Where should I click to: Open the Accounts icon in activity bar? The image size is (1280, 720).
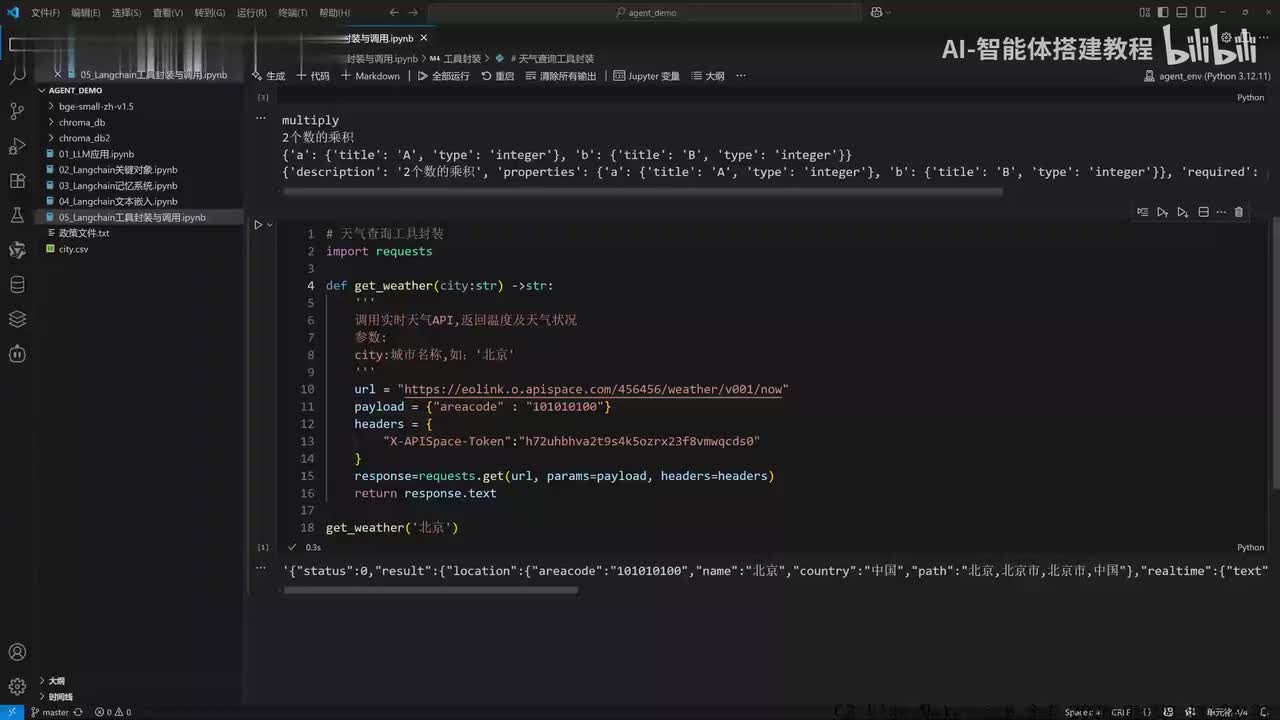[x=17, y=653]
